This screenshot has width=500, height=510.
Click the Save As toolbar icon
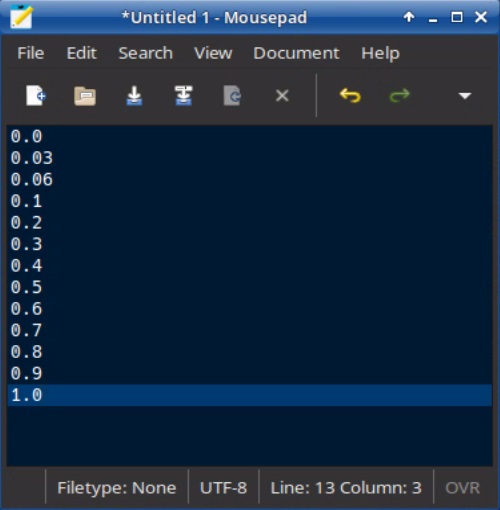(x=183, y=96)
